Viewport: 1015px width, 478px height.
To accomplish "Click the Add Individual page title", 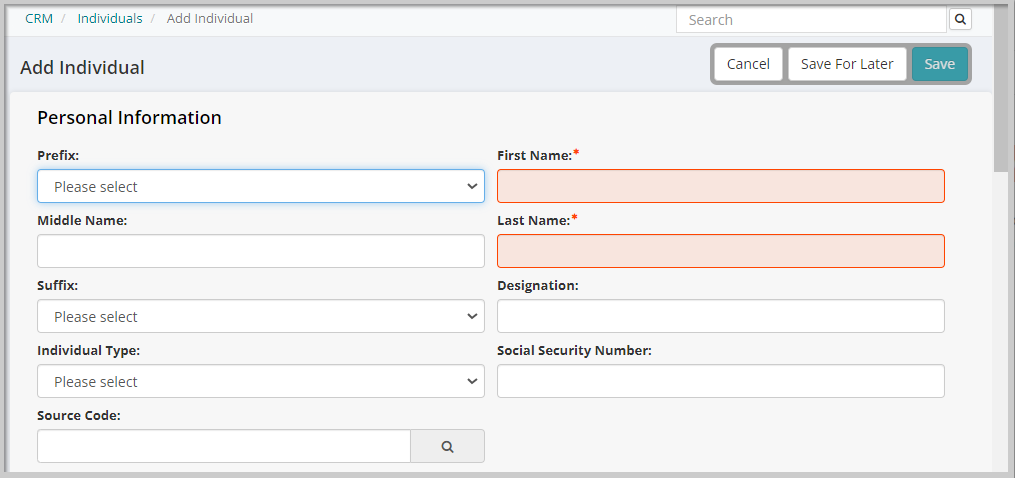I will click(82, 67).
